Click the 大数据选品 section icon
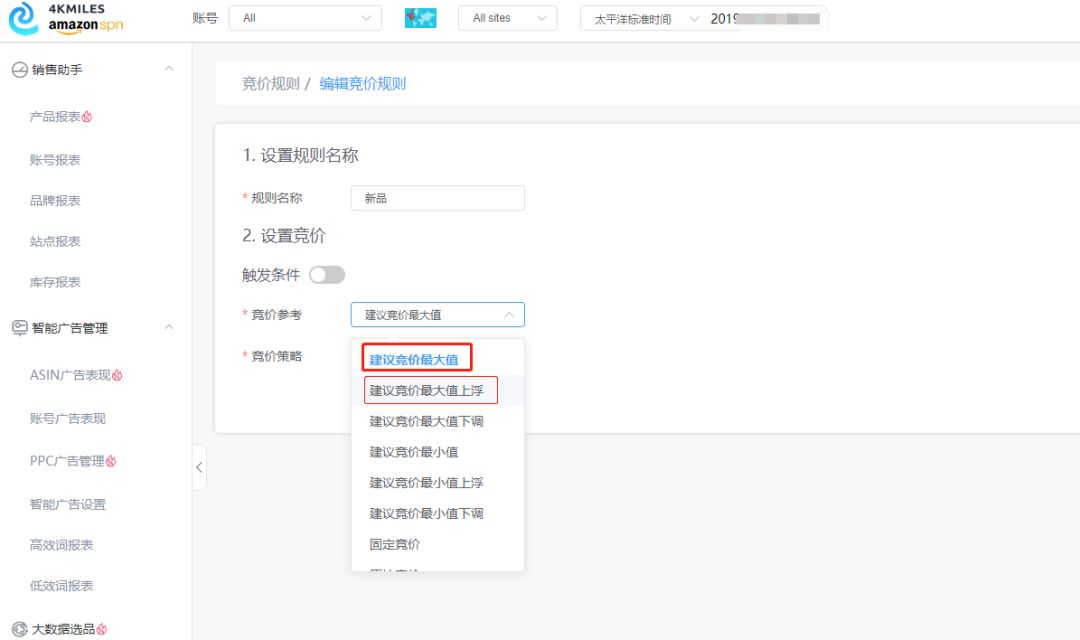The image size is (1080, 640). (19, 629)
